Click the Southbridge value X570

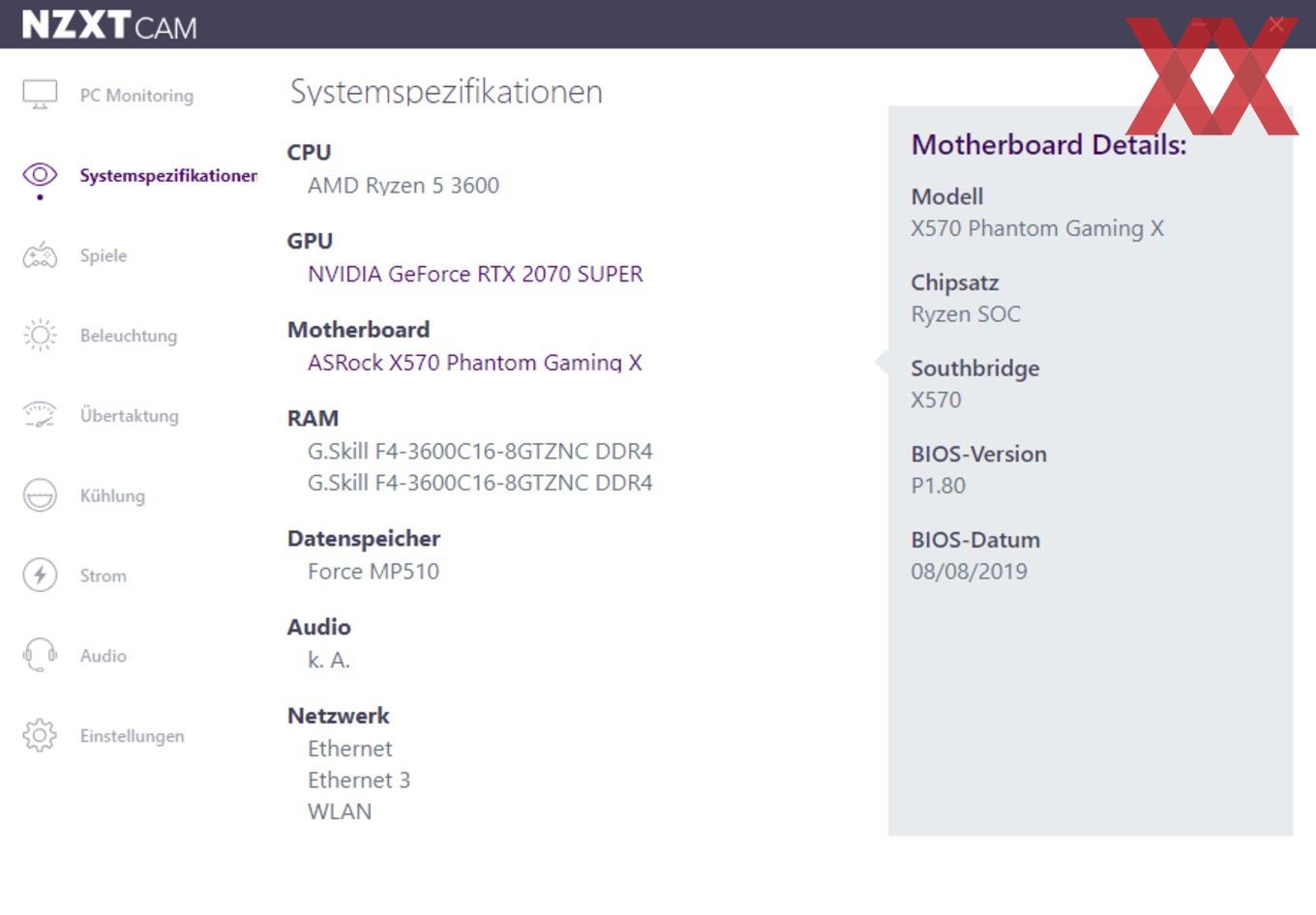[936, 399]
